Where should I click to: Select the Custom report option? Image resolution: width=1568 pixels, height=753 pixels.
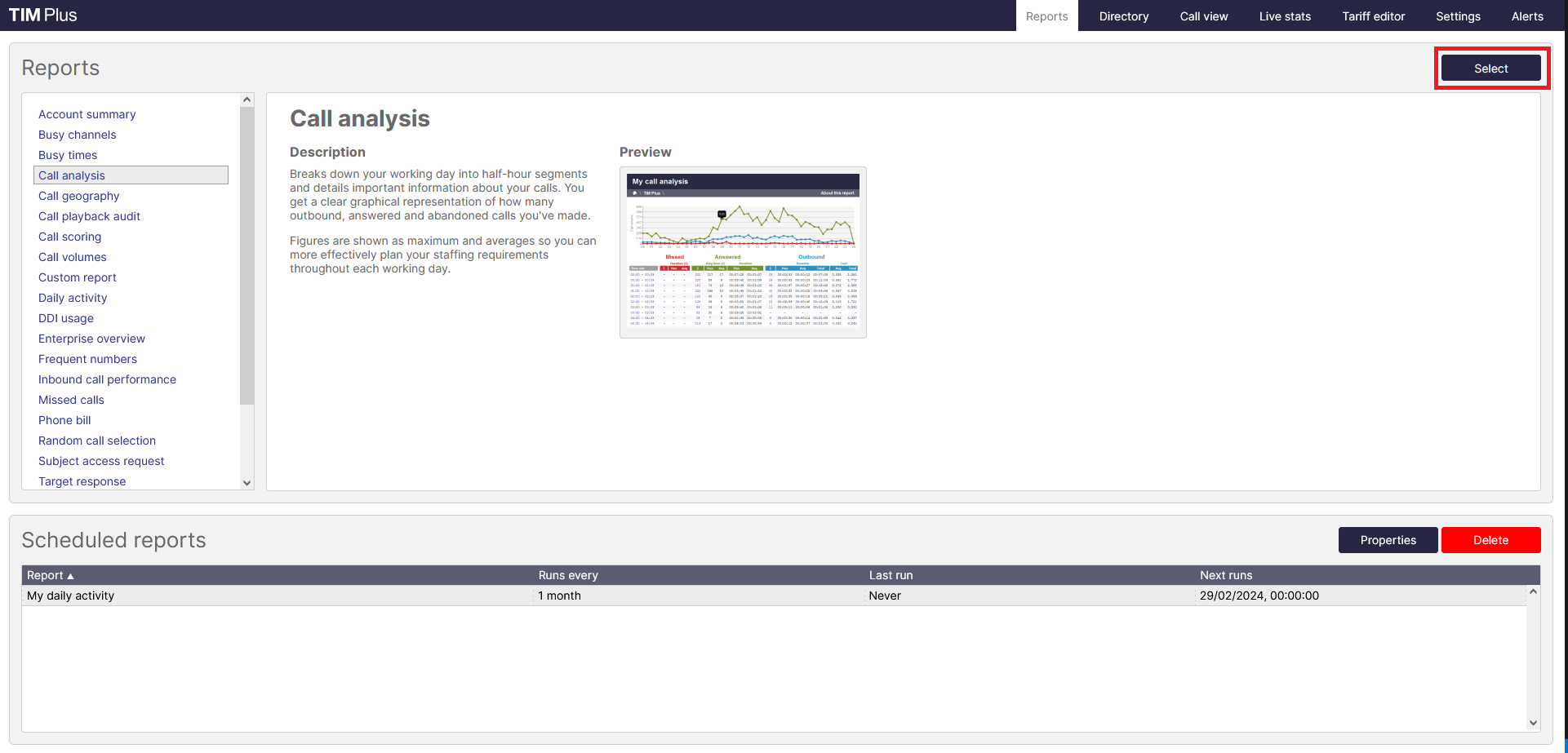(77, 277)
